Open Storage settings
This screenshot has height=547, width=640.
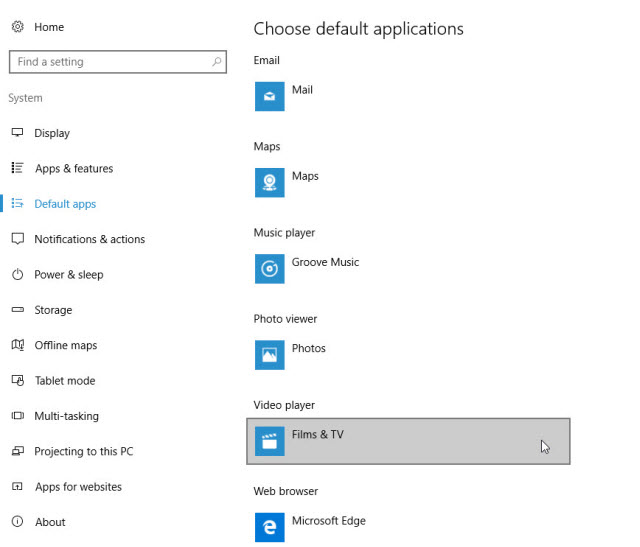[x=53, y=310]
